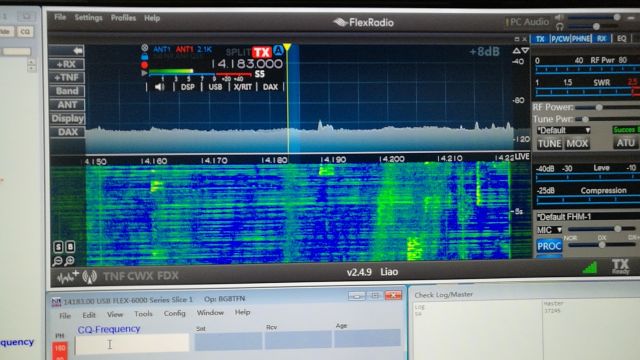Close the slice with X circle icon
The width and height of the screenshot is (640, 360).
point(144,48)
